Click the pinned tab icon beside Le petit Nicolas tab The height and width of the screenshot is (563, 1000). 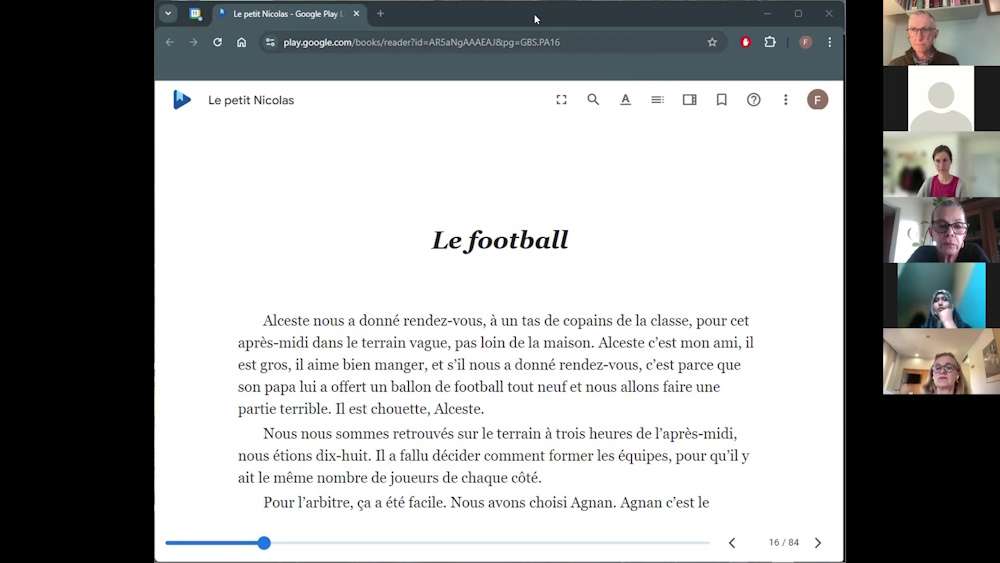pyautogui.click(x=195, y=13)
